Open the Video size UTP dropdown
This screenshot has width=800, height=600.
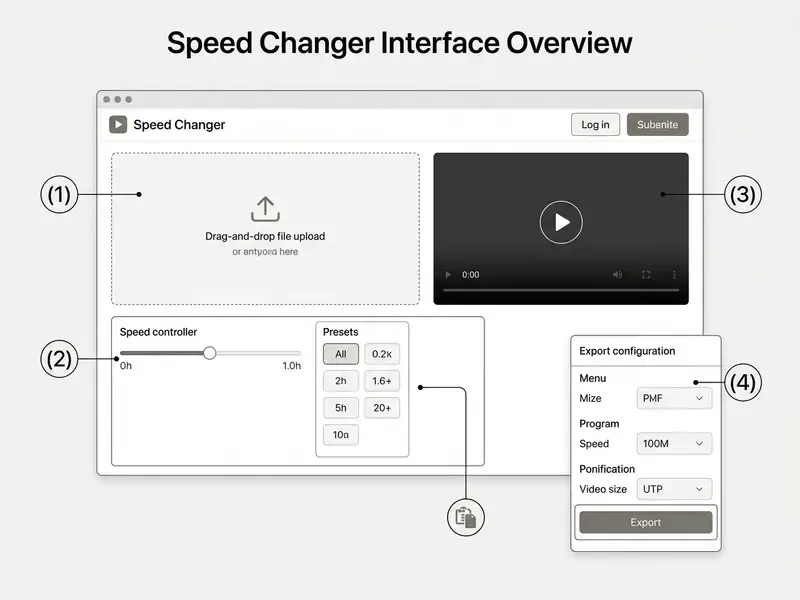(x=674, y=489)
